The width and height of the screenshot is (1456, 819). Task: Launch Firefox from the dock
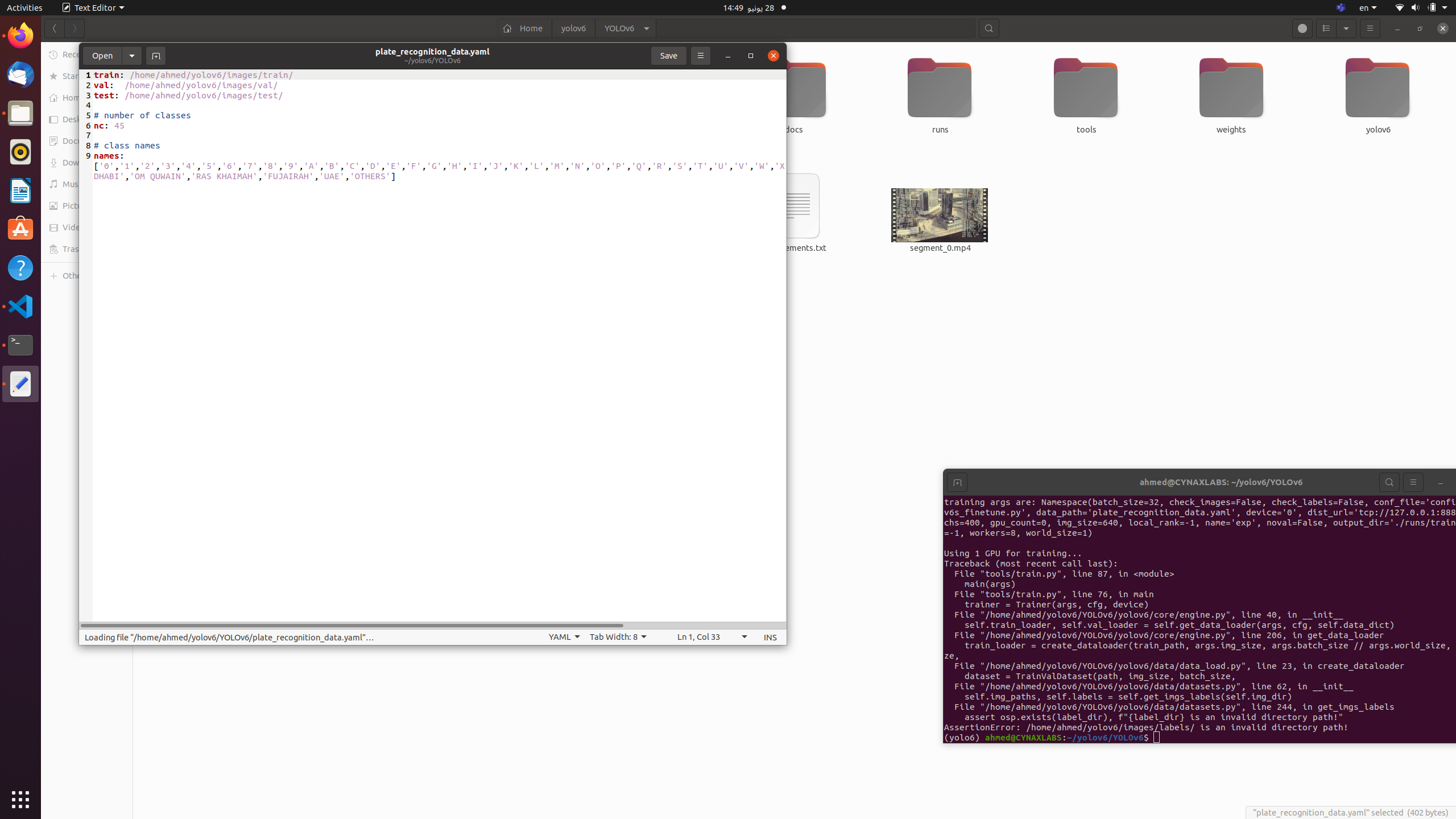[20, 35]
